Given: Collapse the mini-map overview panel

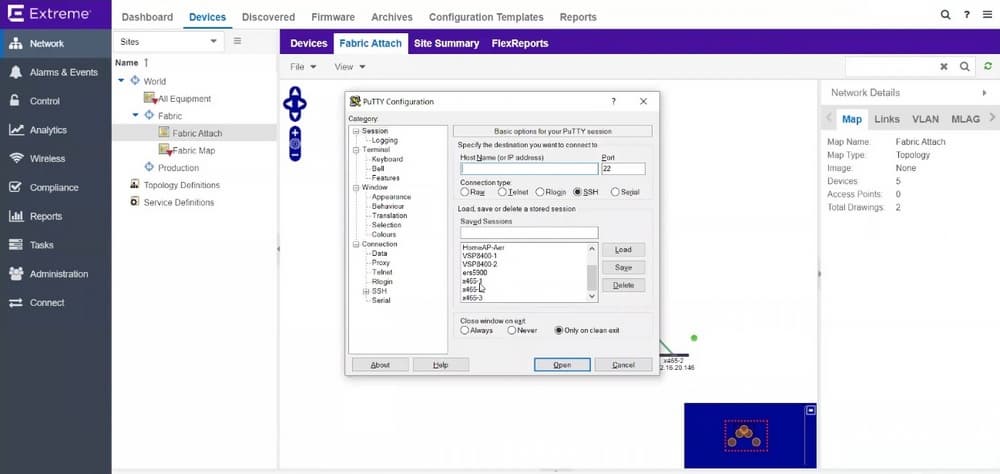Looking at the screenshot, I should (x=811, y=410).
